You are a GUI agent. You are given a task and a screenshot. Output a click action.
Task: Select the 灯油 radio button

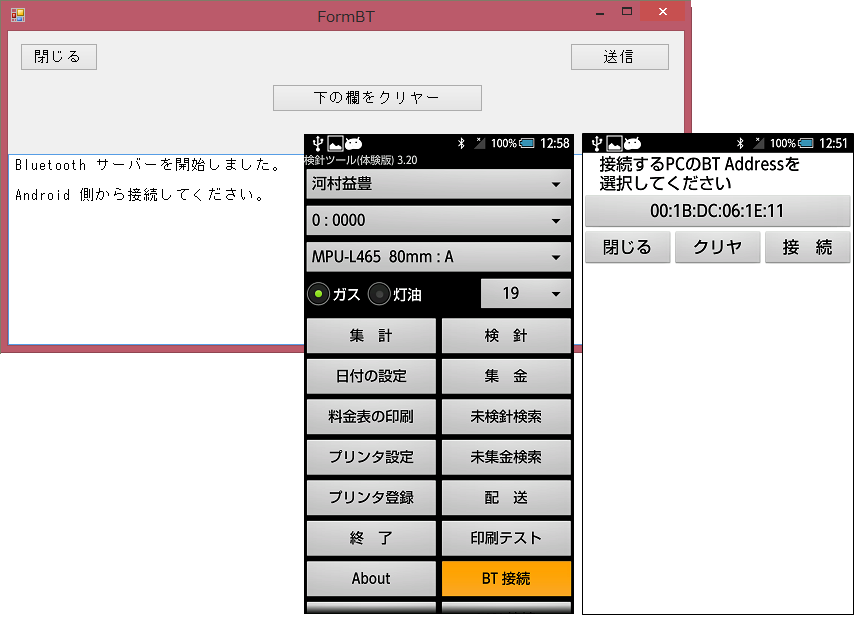pyautogui.click(x=379, y=294)
